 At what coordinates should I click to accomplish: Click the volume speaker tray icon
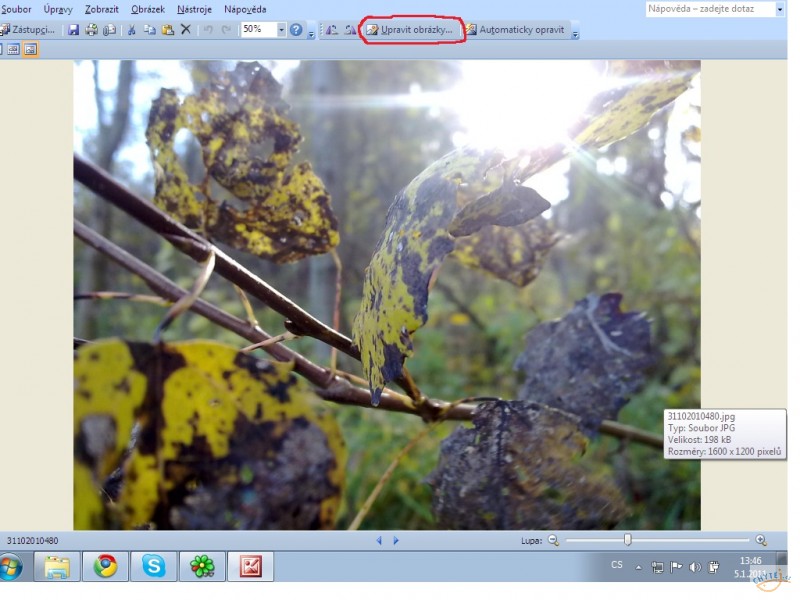coord(694,567)
